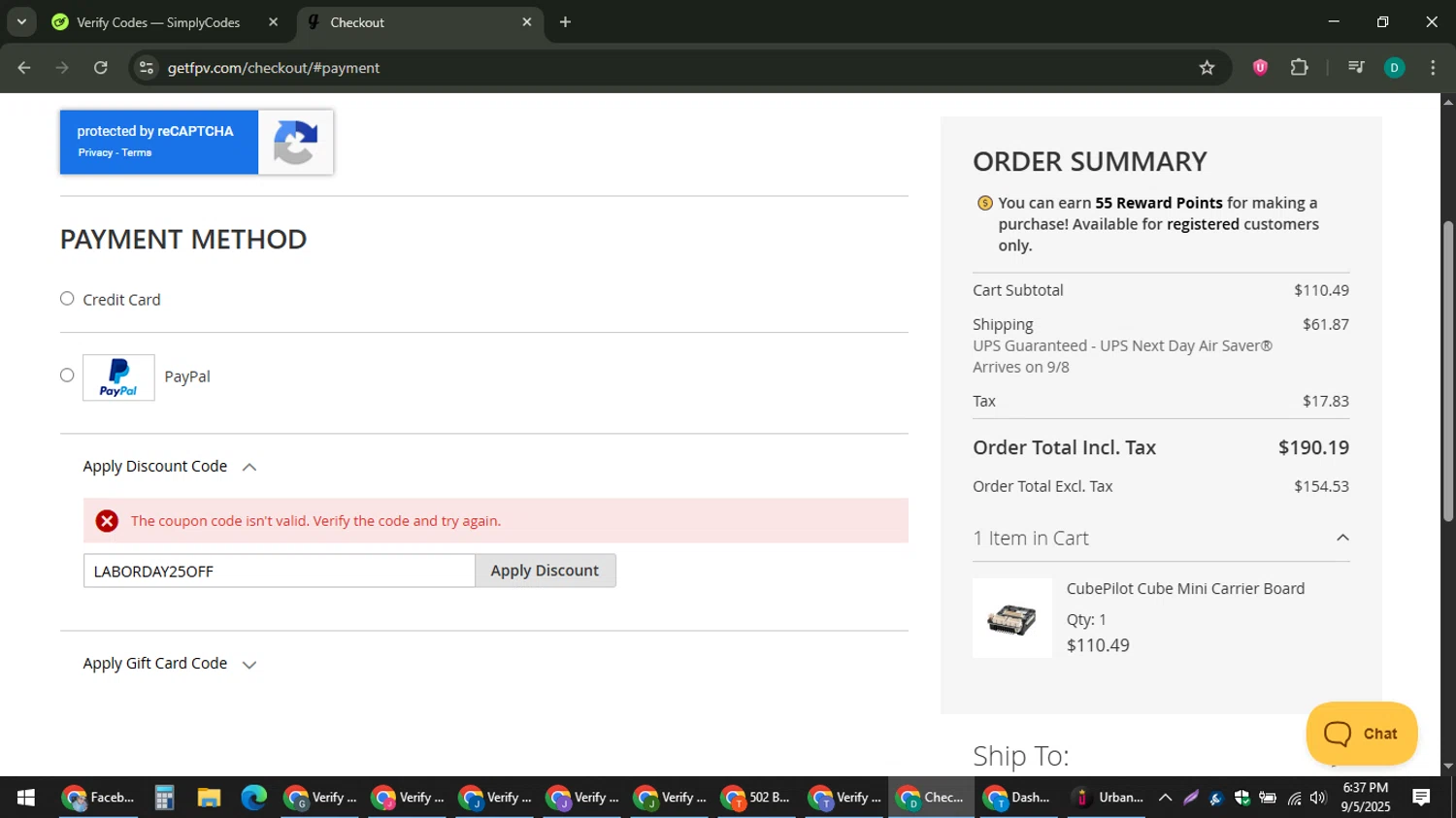Click the CubePilot Cube Mini product thumbnail
1456x818 pixels.
point(1011,618)
